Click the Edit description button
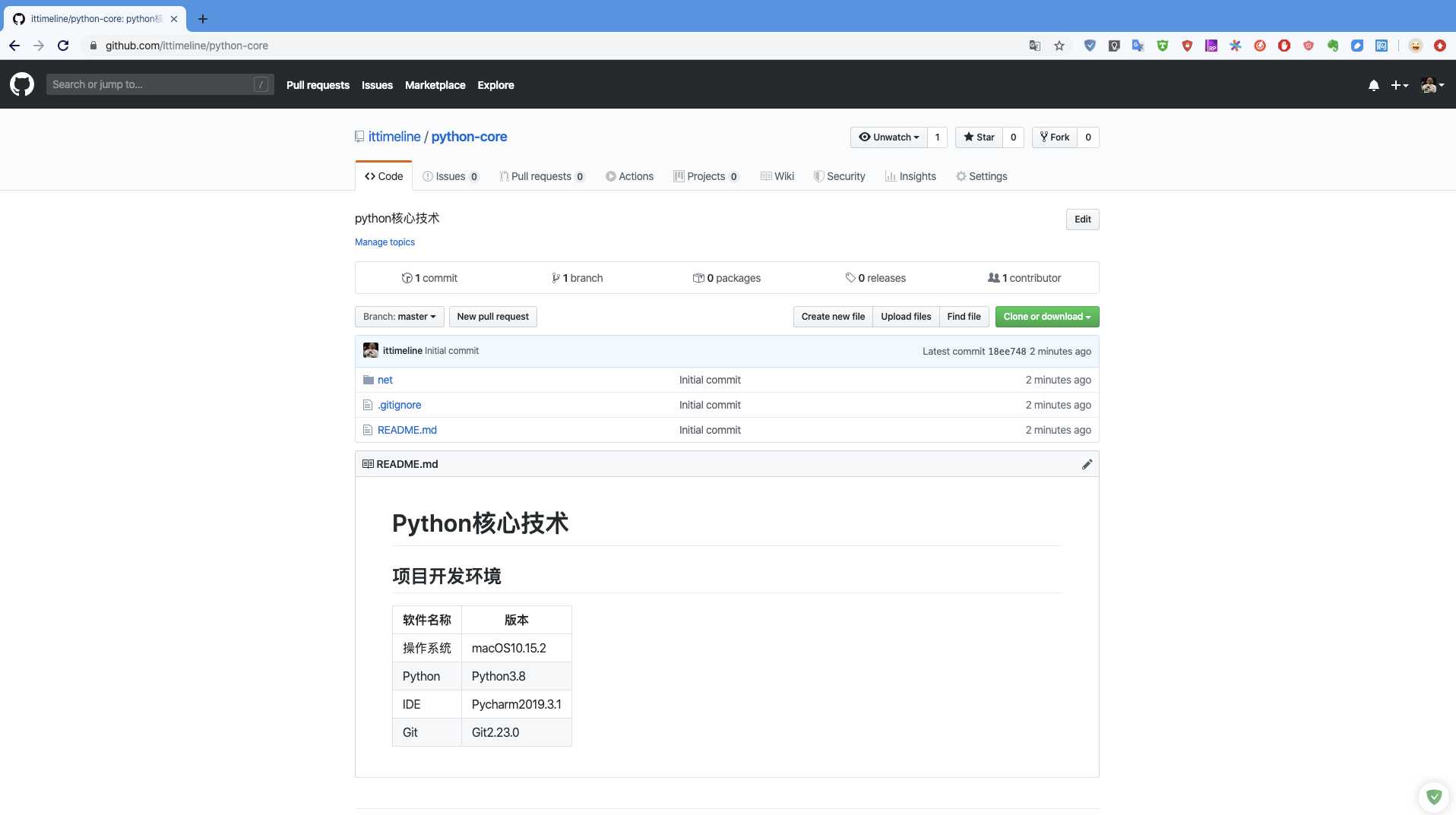The image size is (1456, 815). tap(1082, 220)
